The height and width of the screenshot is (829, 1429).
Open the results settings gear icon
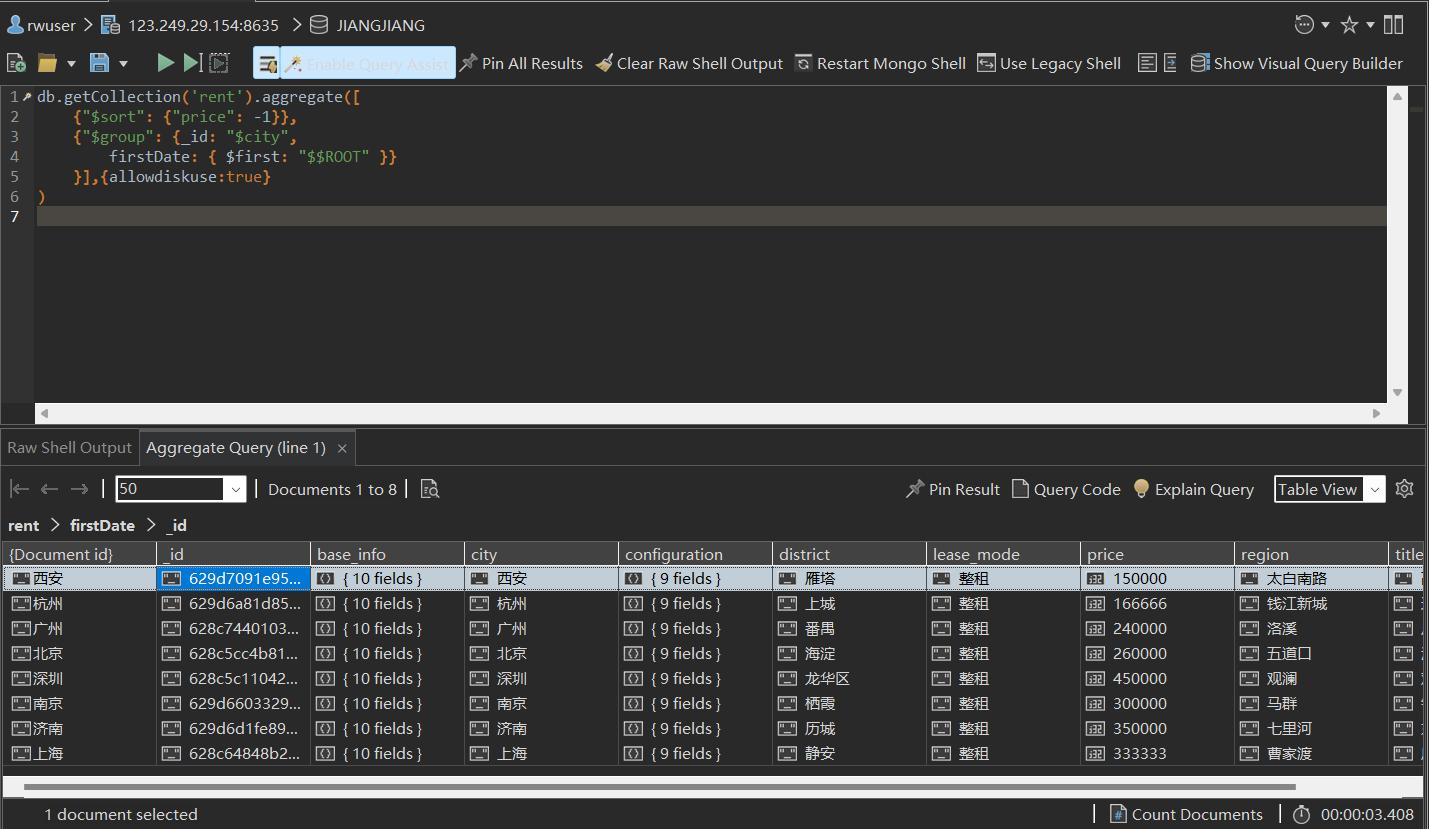pyautogui.click(x=1404, y=489)
